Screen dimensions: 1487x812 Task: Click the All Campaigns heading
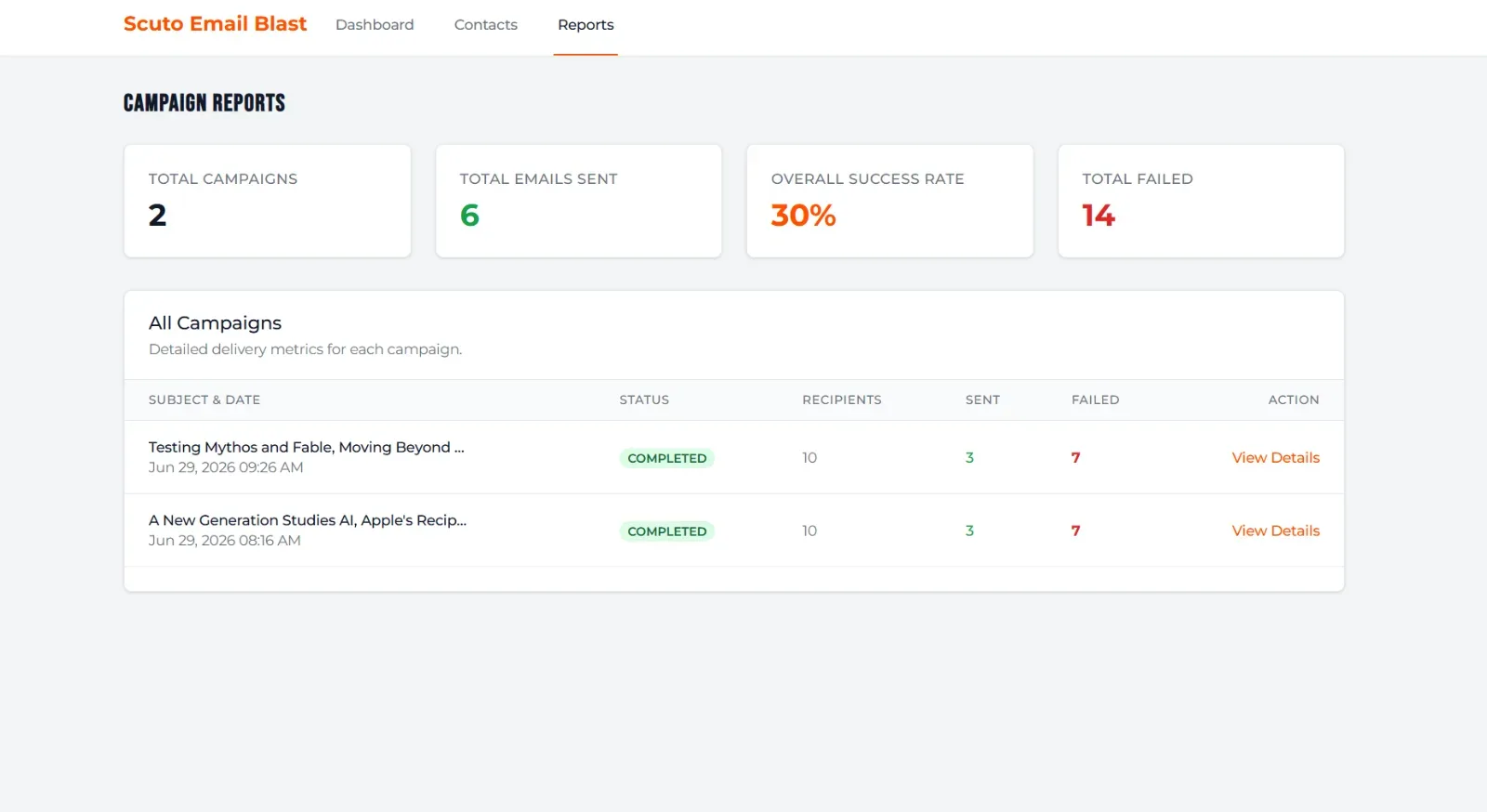tap(215, 322)
